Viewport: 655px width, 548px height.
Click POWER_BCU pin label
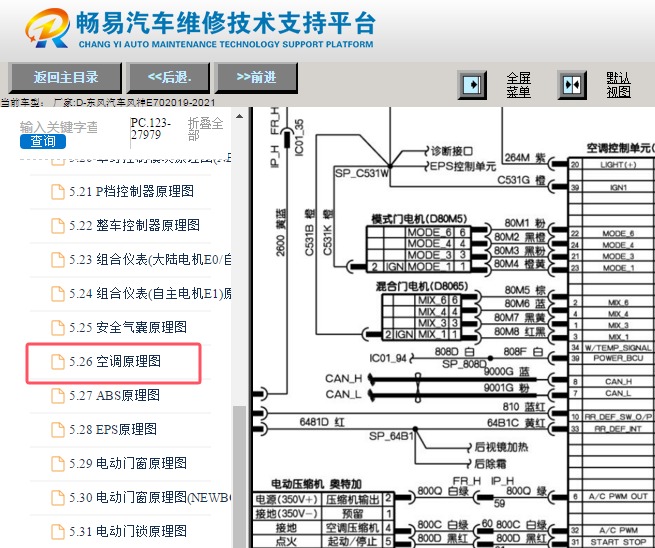coord(618,358)
